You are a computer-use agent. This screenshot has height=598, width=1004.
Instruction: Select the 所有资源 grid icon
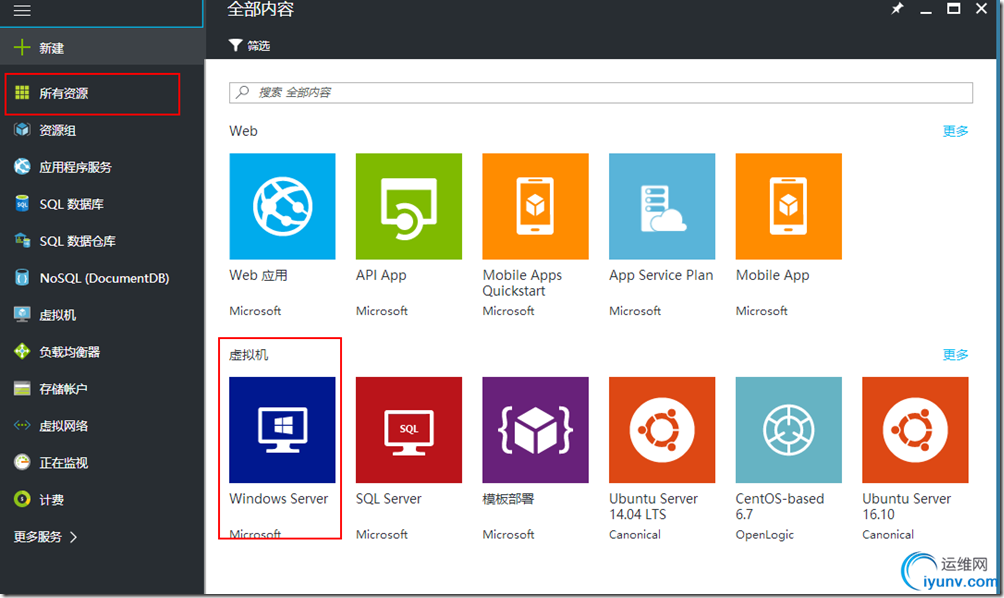click(22, 93)
